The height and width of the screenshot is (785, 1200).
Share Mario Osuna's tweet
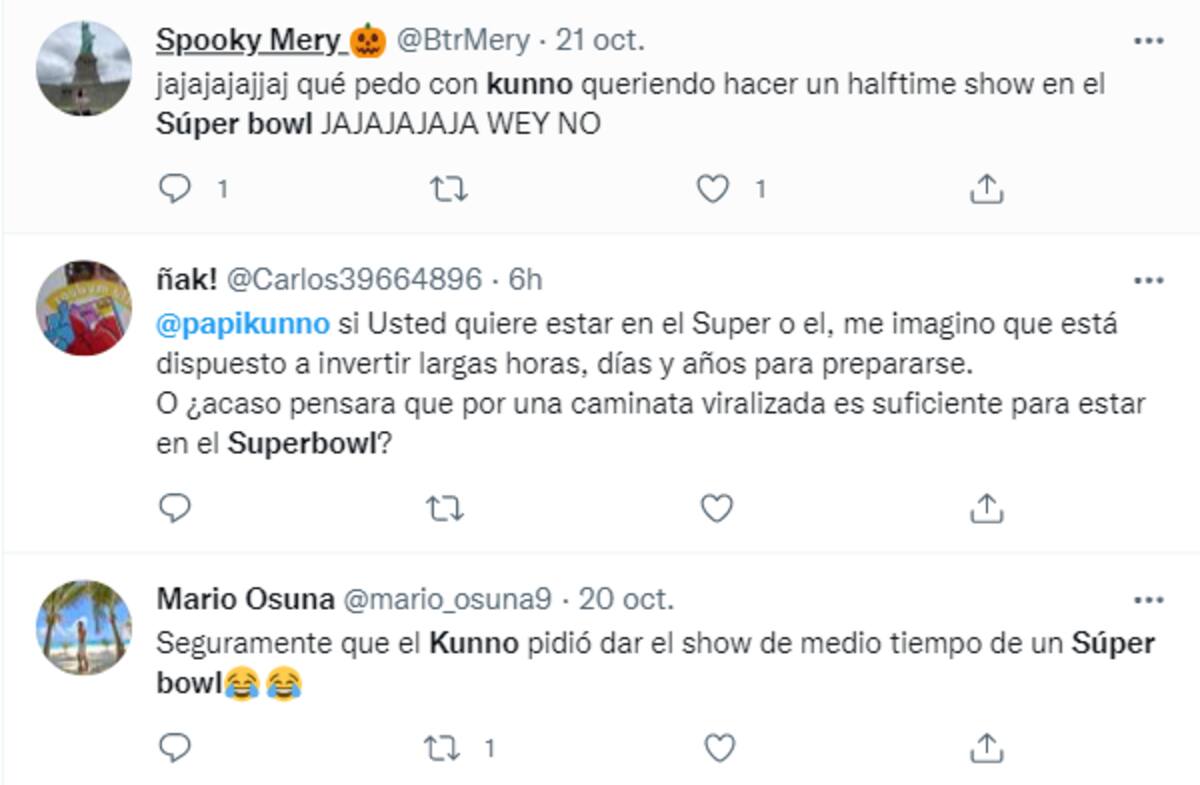(986, 746)
